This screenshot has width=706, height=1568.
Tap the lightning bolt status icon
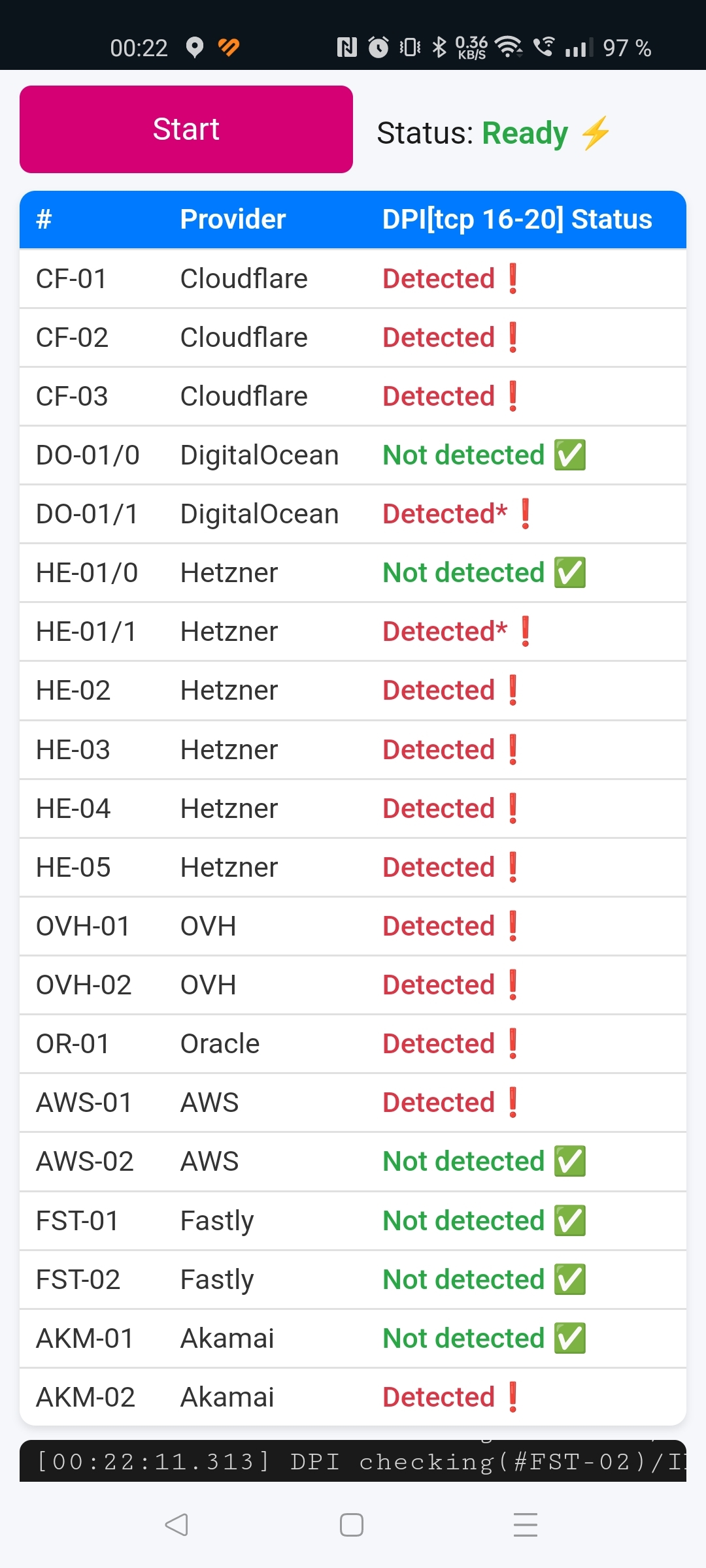tap(596, 133)
